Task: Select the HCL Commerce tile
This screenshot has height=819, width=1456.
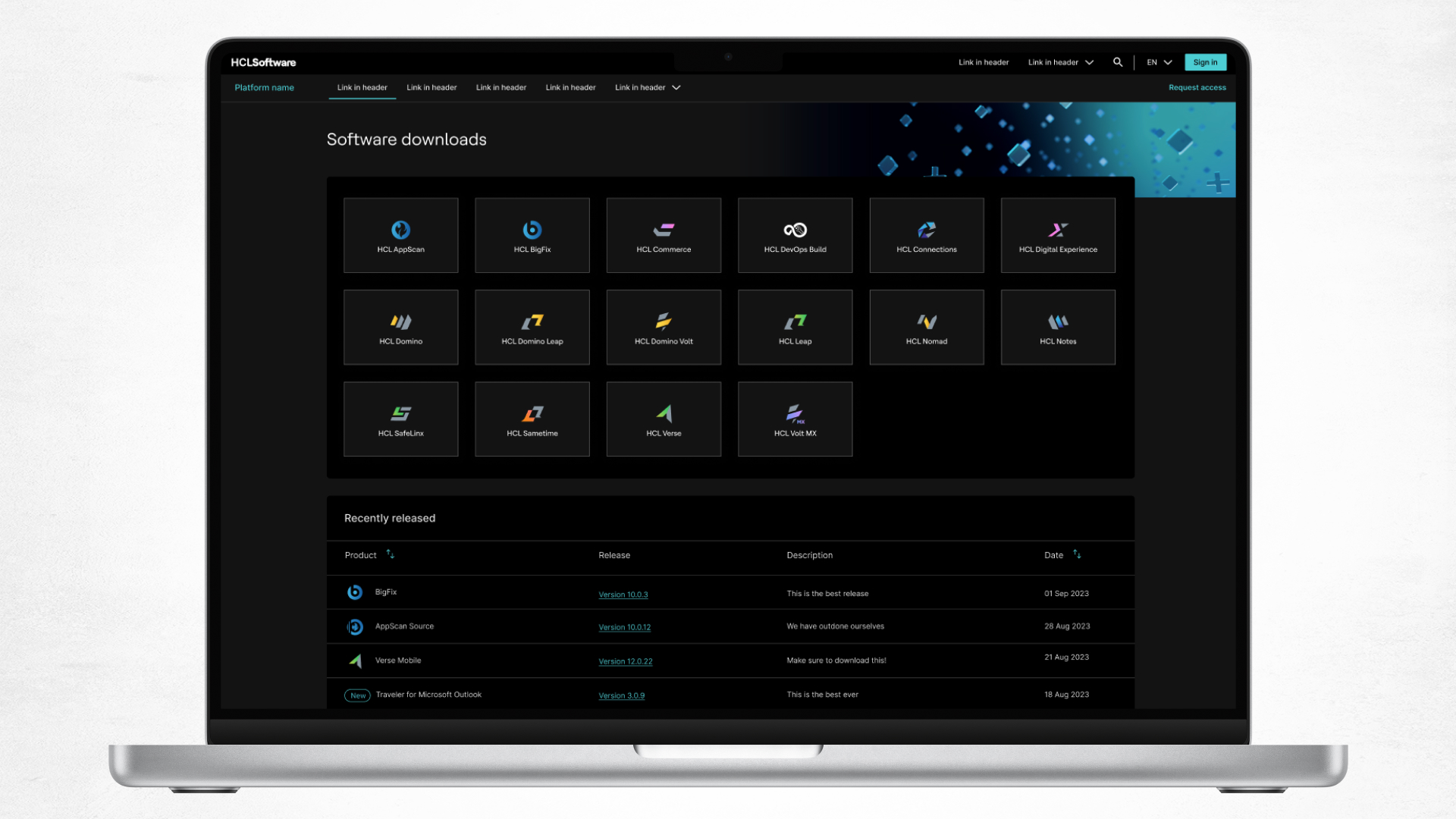Action: pos(664,235)
